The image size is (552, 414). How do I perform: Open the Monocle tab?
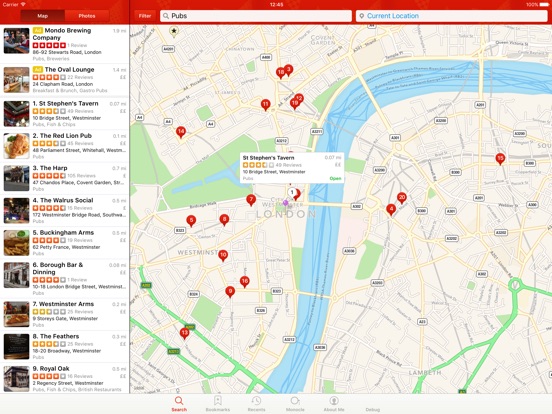[x=295, y=403]
